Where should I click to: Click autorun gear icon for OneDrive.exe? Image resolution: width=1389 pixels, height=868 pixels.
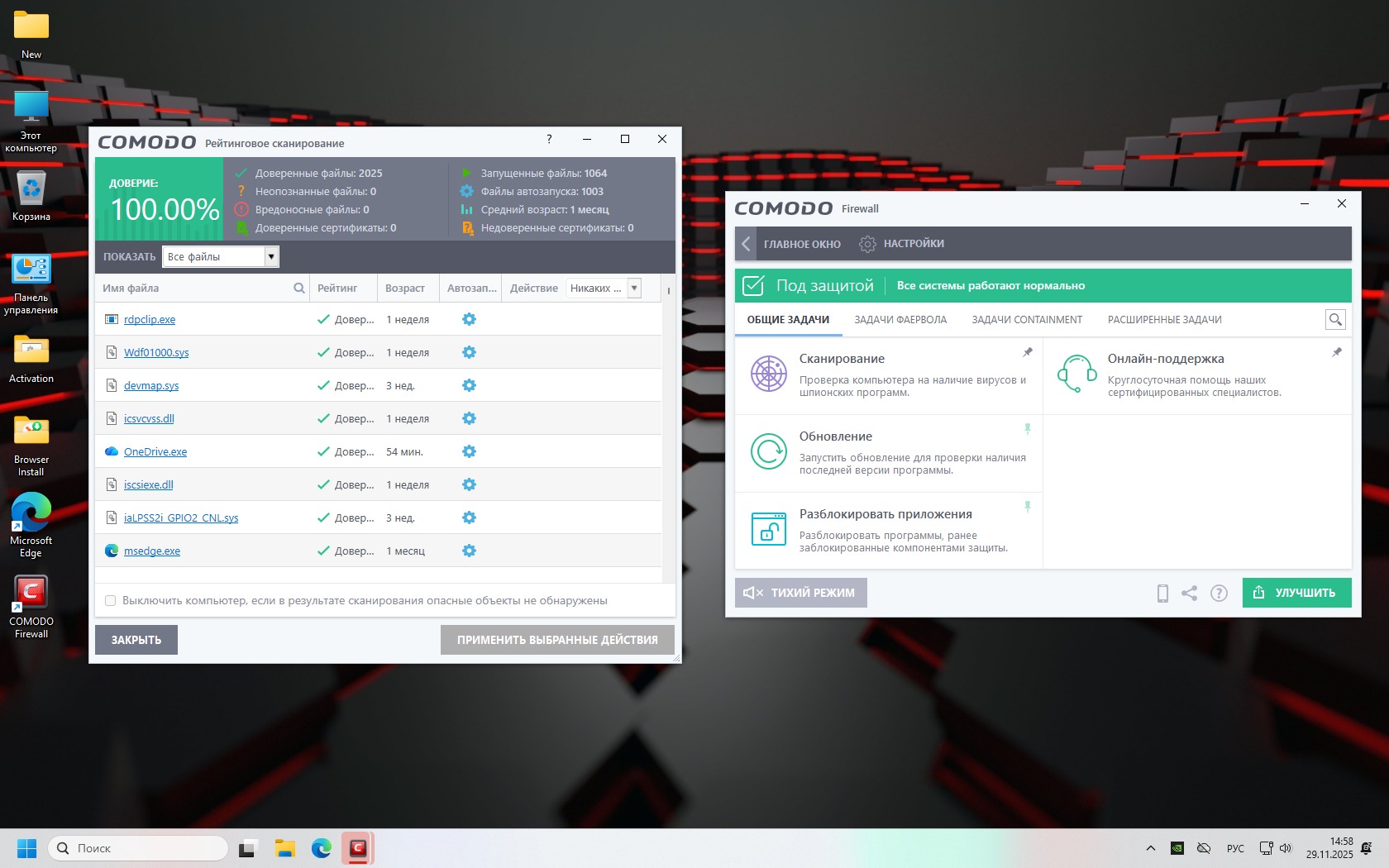point(469,451)
